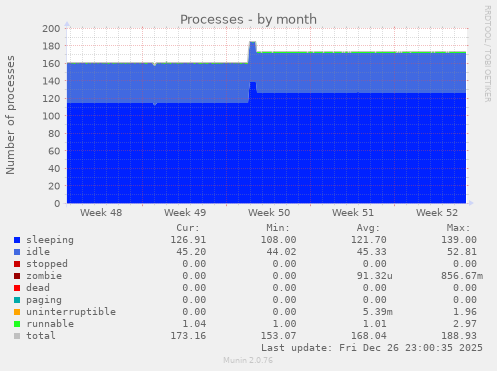Click the blue sleeping legend swatch

click(x=17, y=240)
